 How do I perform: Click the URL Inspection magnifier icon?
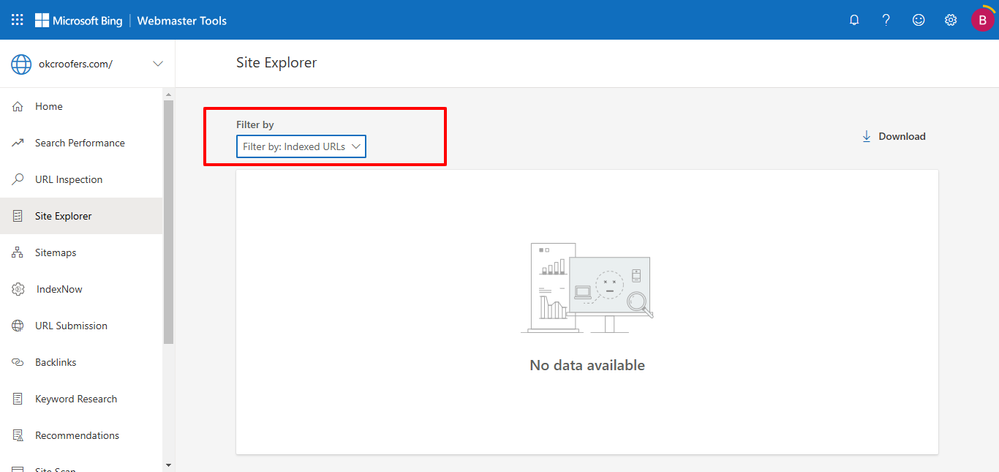coord(18,180)
